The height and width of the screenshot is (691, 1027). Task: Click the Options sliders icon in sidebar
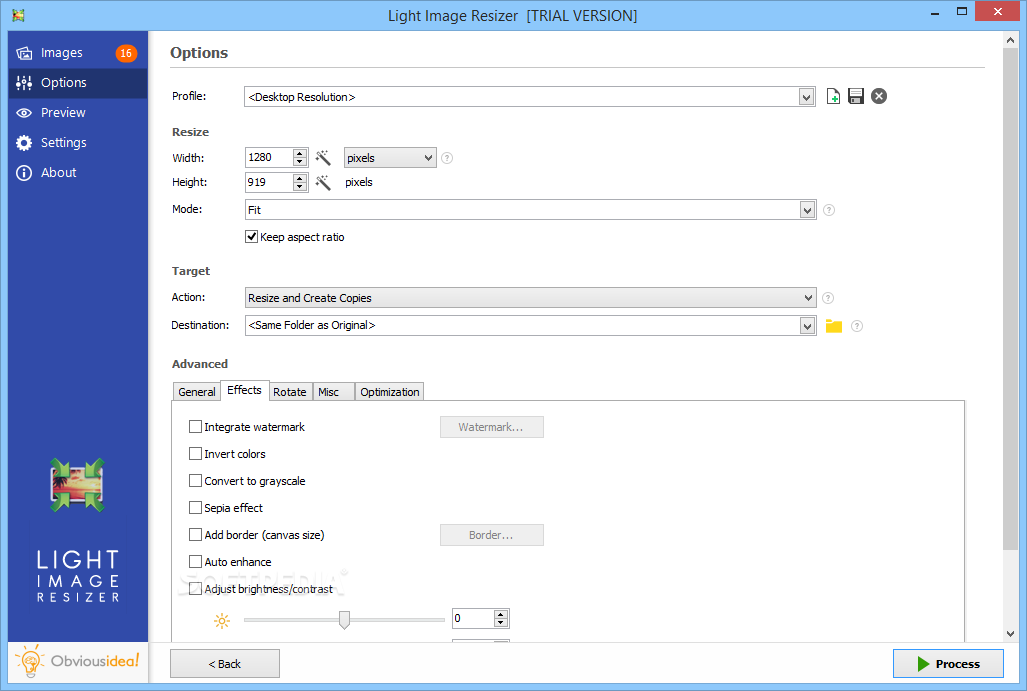point(24,83)
